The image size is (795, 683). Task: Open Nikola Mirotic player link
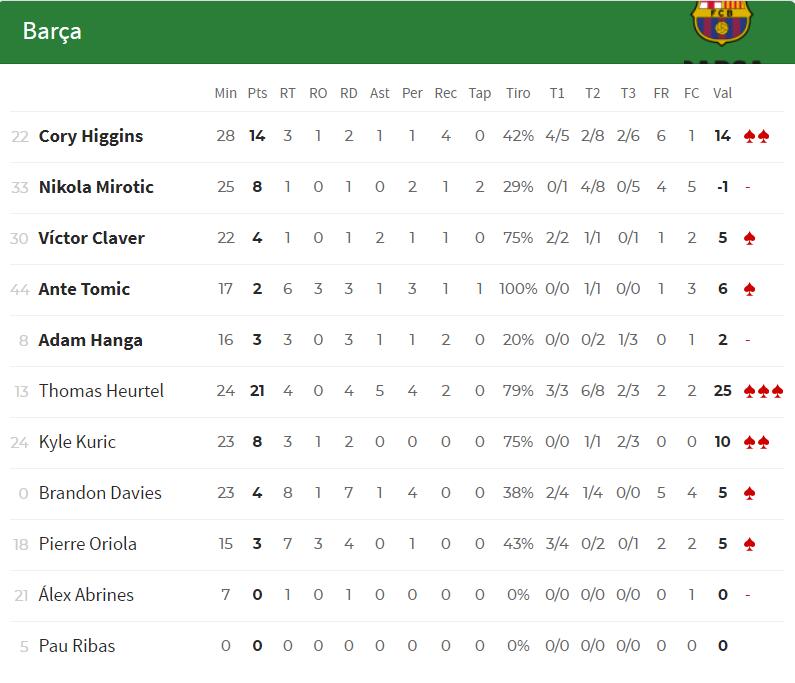point(96,187)
